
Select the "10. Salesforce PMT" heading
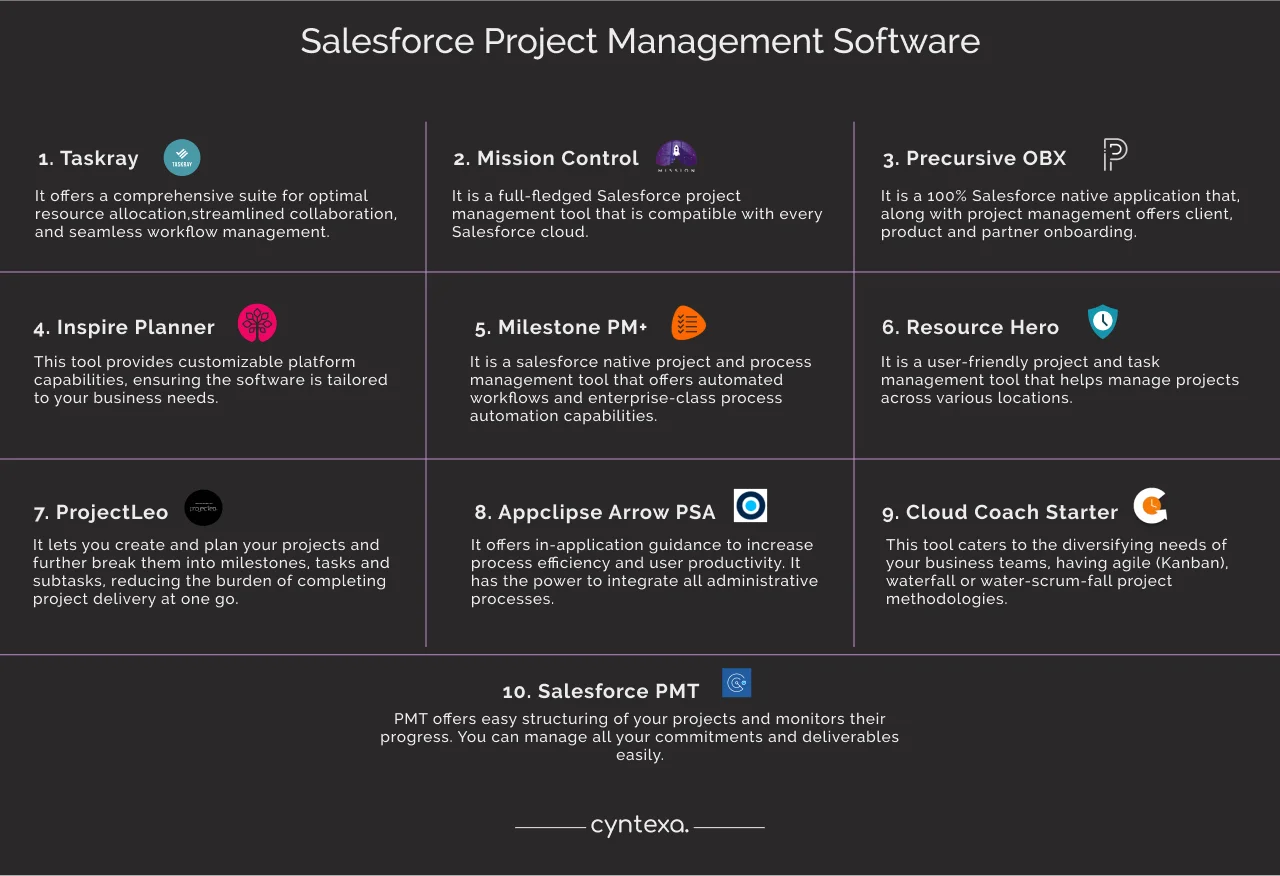pyautogui.click(x=601, y=691)
